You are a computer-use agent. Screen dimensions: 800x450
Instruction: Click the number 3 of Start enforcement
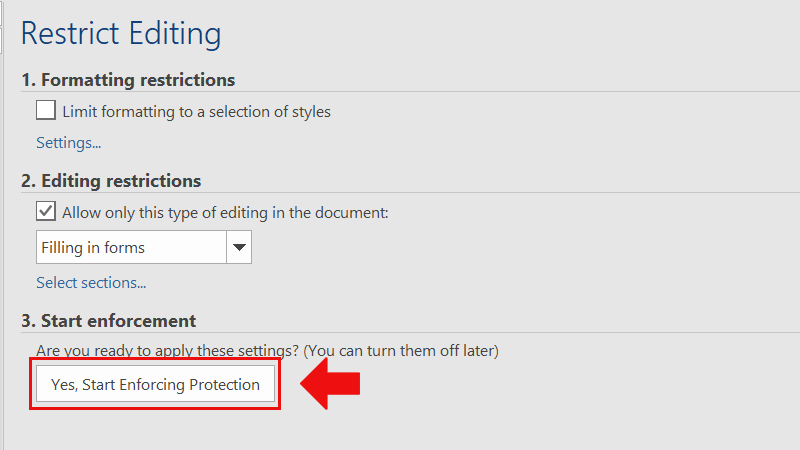point(27,321)
